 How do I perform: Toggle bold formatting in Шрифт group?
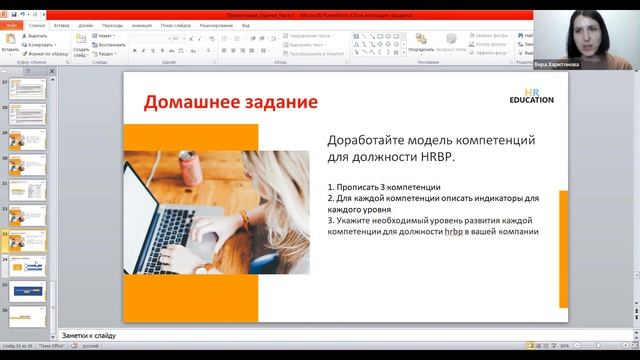click(x=134, y=51)
